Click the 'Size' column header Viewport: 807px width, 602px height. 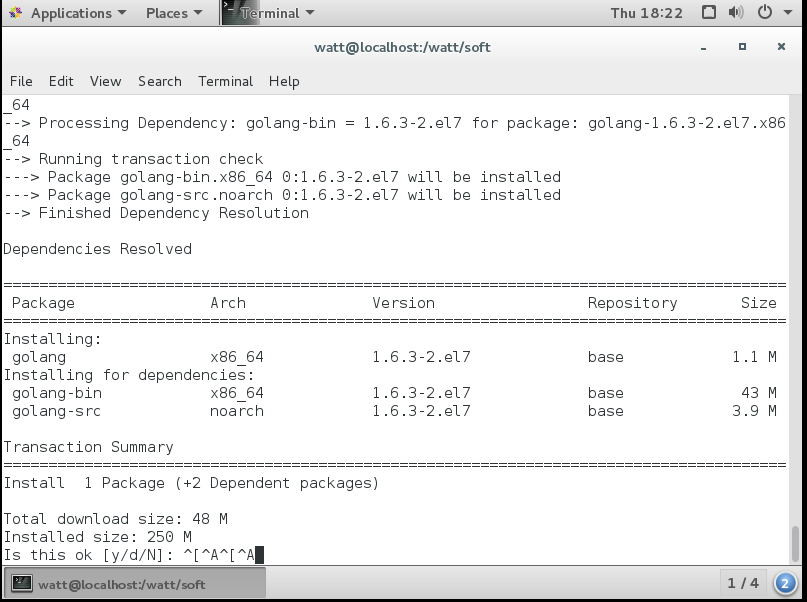click(759, 303)
